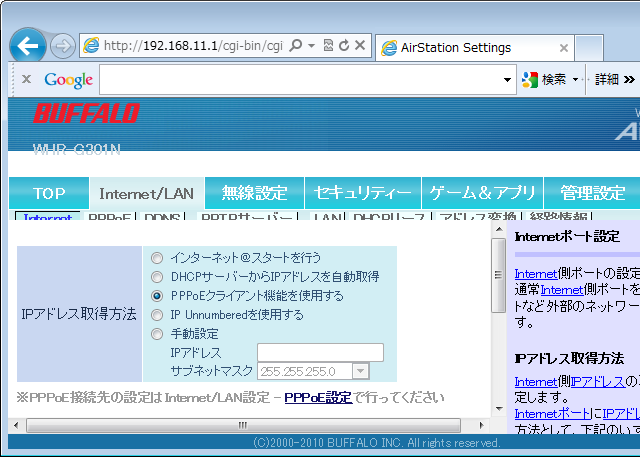Click the Buffalo copyright footer text
Viewport: 640px width, 457px height.
(x=376, y=443)
